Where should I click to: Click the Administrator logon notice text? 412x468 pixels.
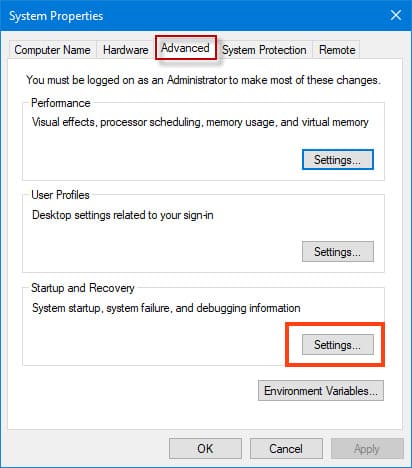[x=203, y=80]
